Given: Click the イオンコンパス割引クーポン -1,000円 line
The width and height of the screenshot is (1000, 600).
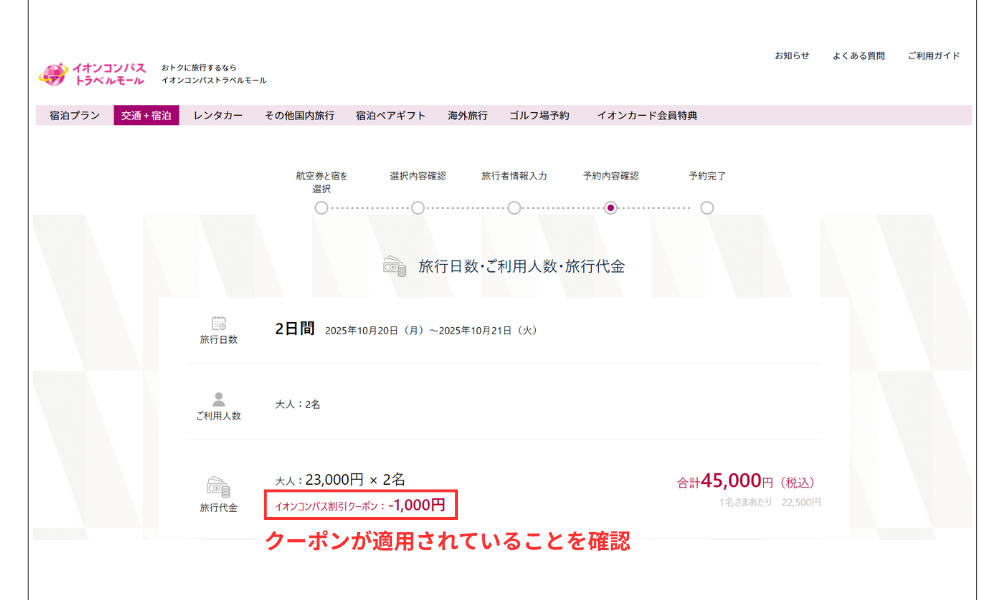Looking at the screenshot, I should tap(360, 505).
